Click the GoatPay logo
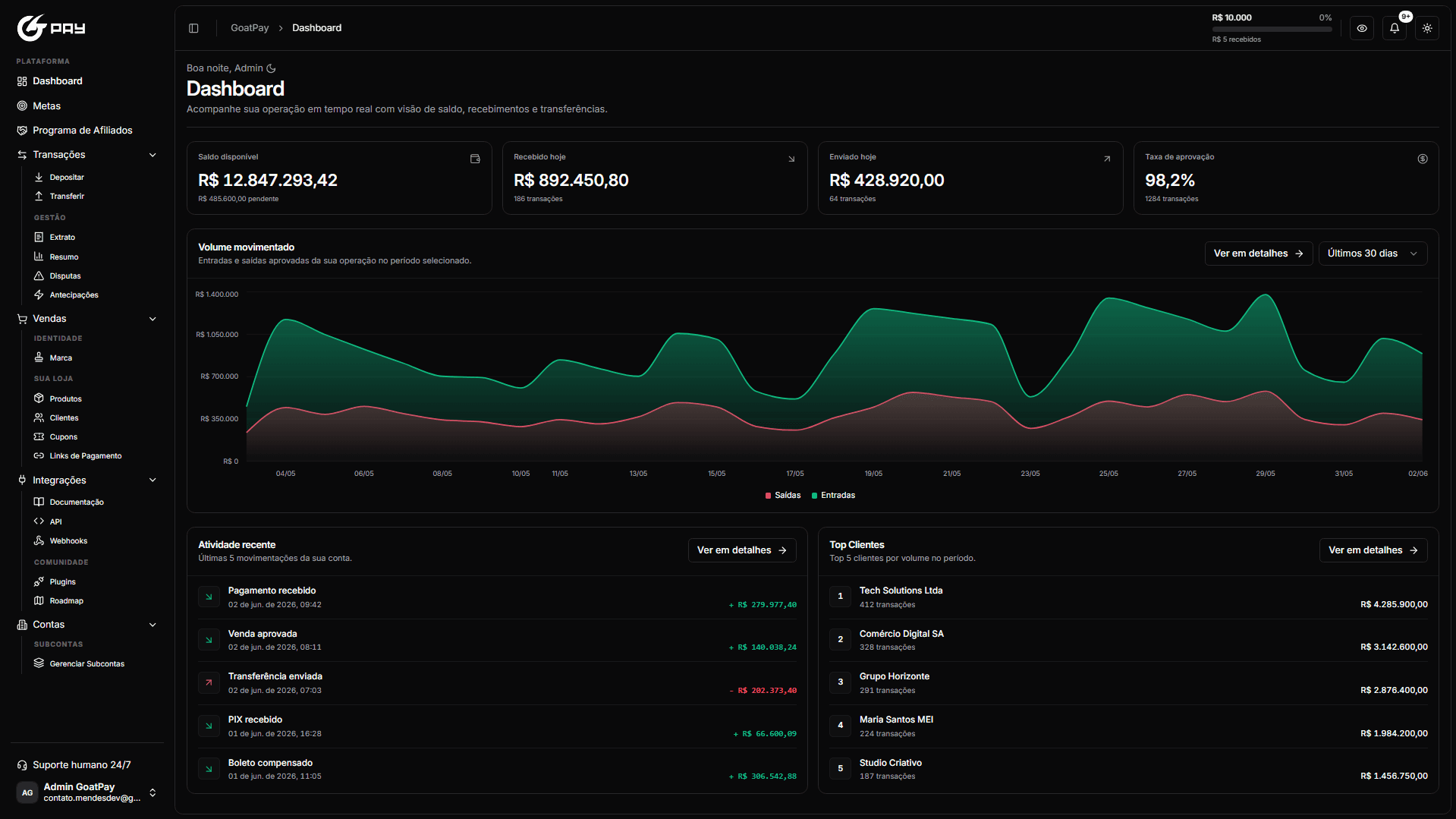This screenshot has width=1456, height=819. coord(51,28)
